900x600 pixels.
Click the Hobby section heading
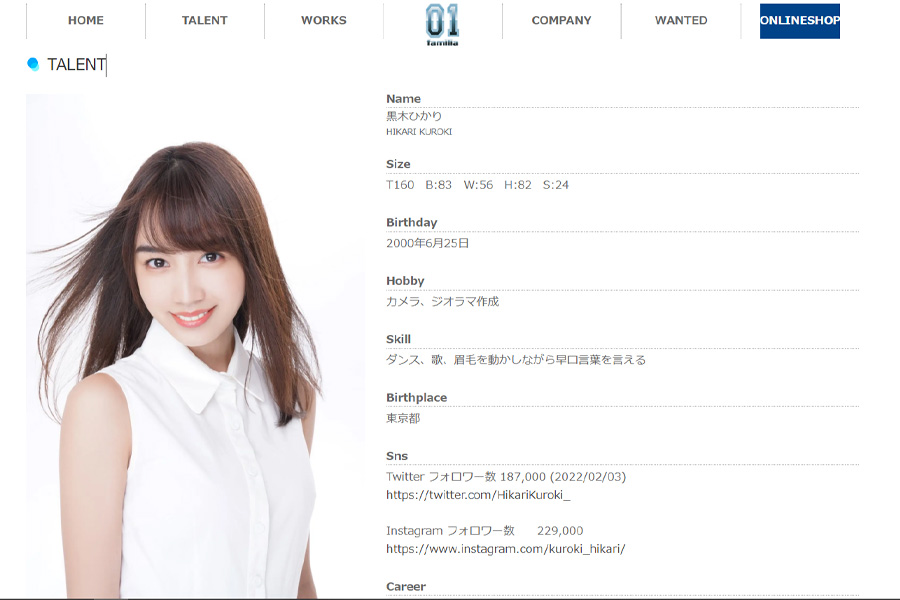click(x=406, y=280)
